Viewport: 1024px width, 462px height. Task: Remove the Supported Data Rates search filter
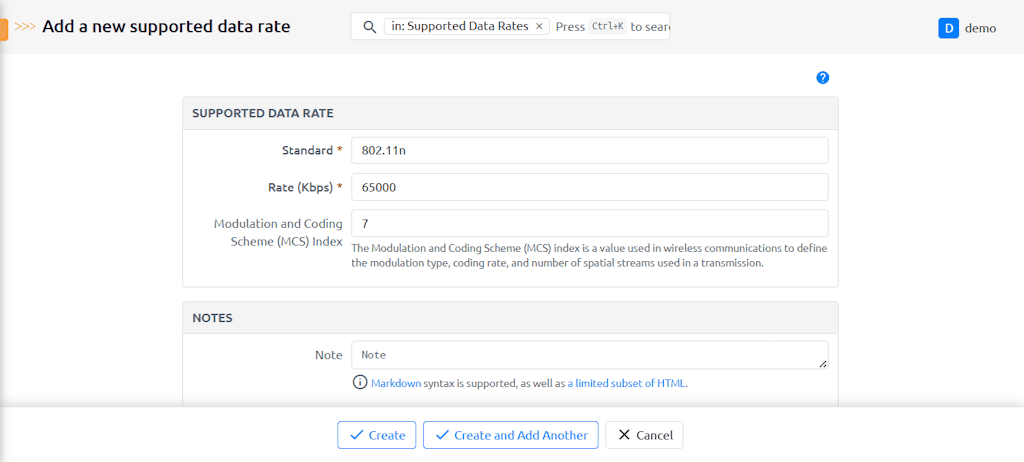pyautogui.click(x=539, y=27)
